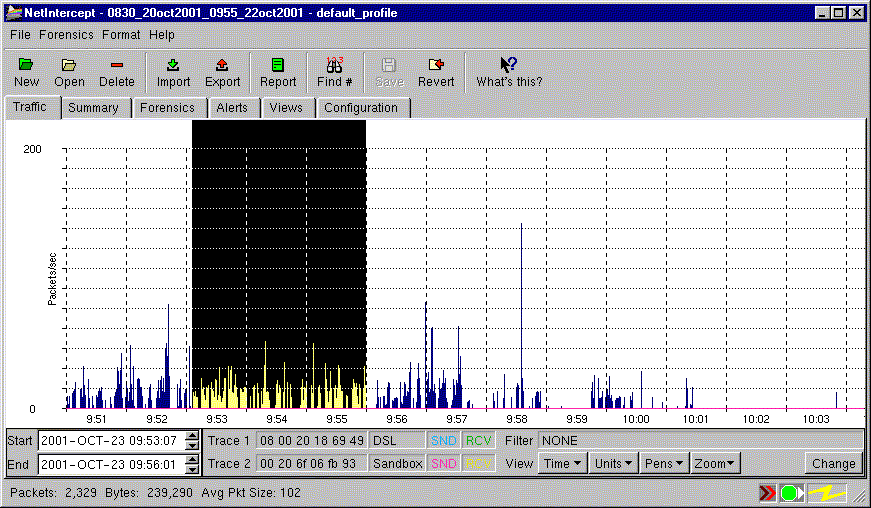Click the green circle status icon

click(792, 492)
